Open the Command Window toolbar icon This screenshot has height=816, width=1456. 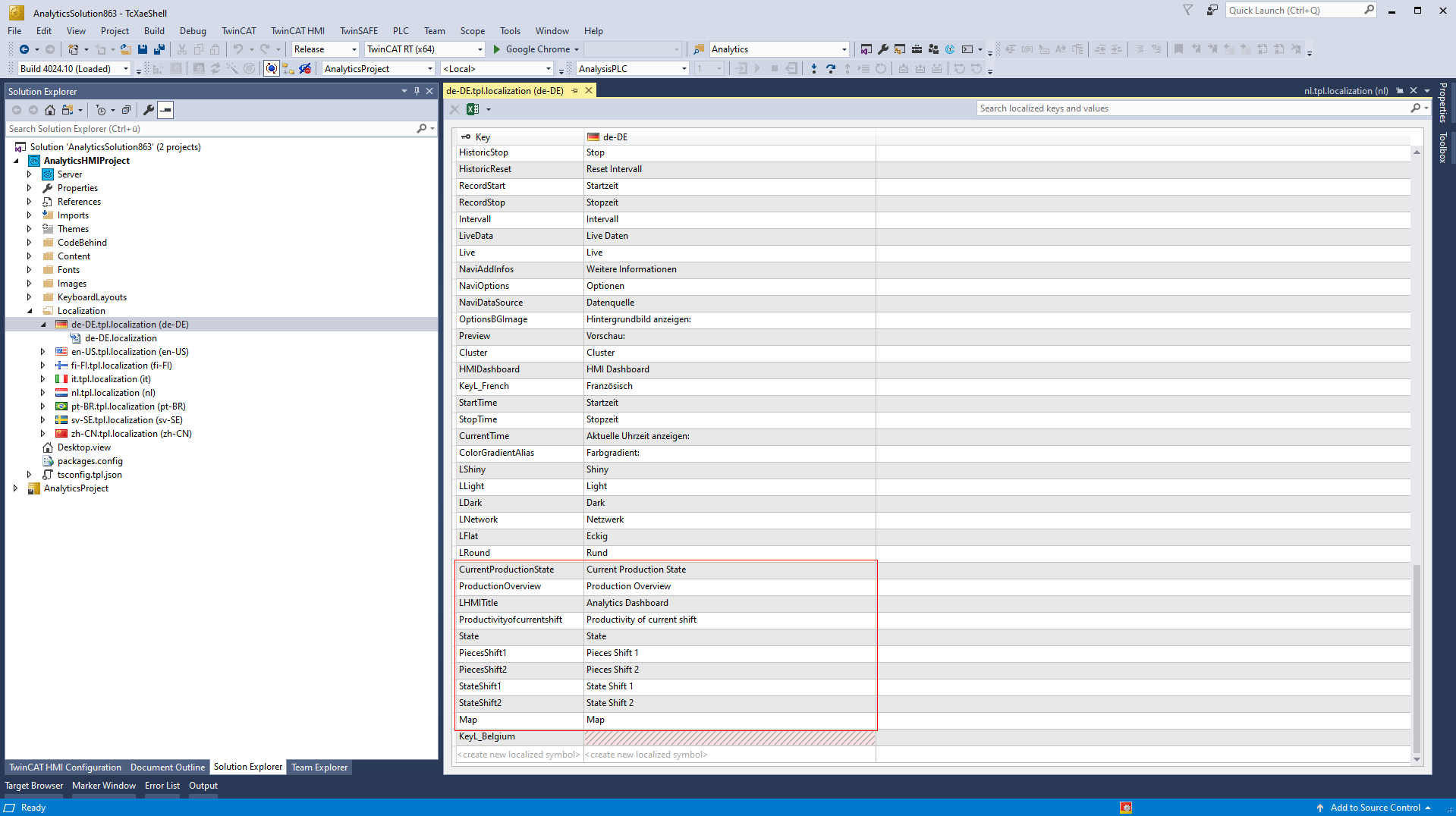(967, 49)
